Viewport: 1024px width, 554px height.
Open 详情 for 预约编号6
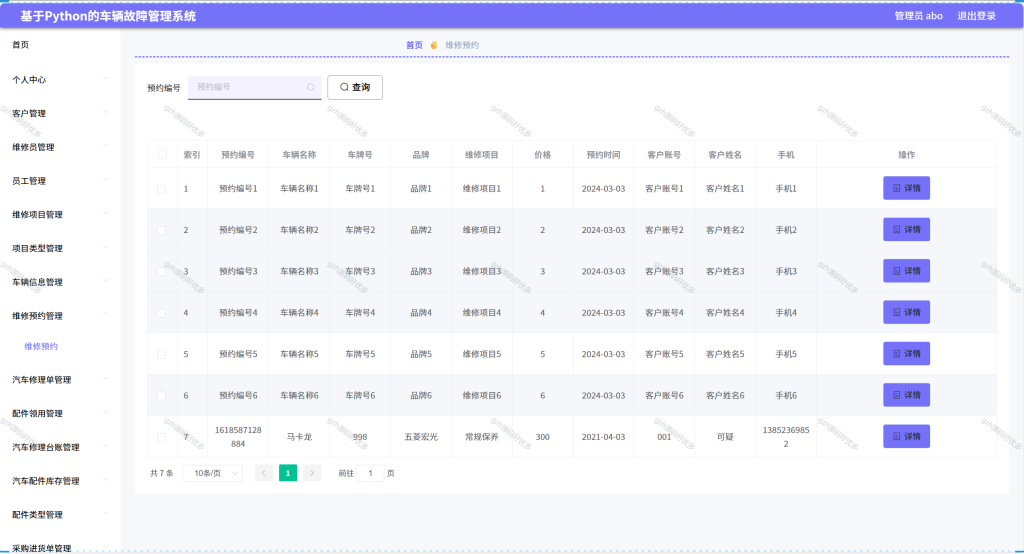click(x=906, y=395)
